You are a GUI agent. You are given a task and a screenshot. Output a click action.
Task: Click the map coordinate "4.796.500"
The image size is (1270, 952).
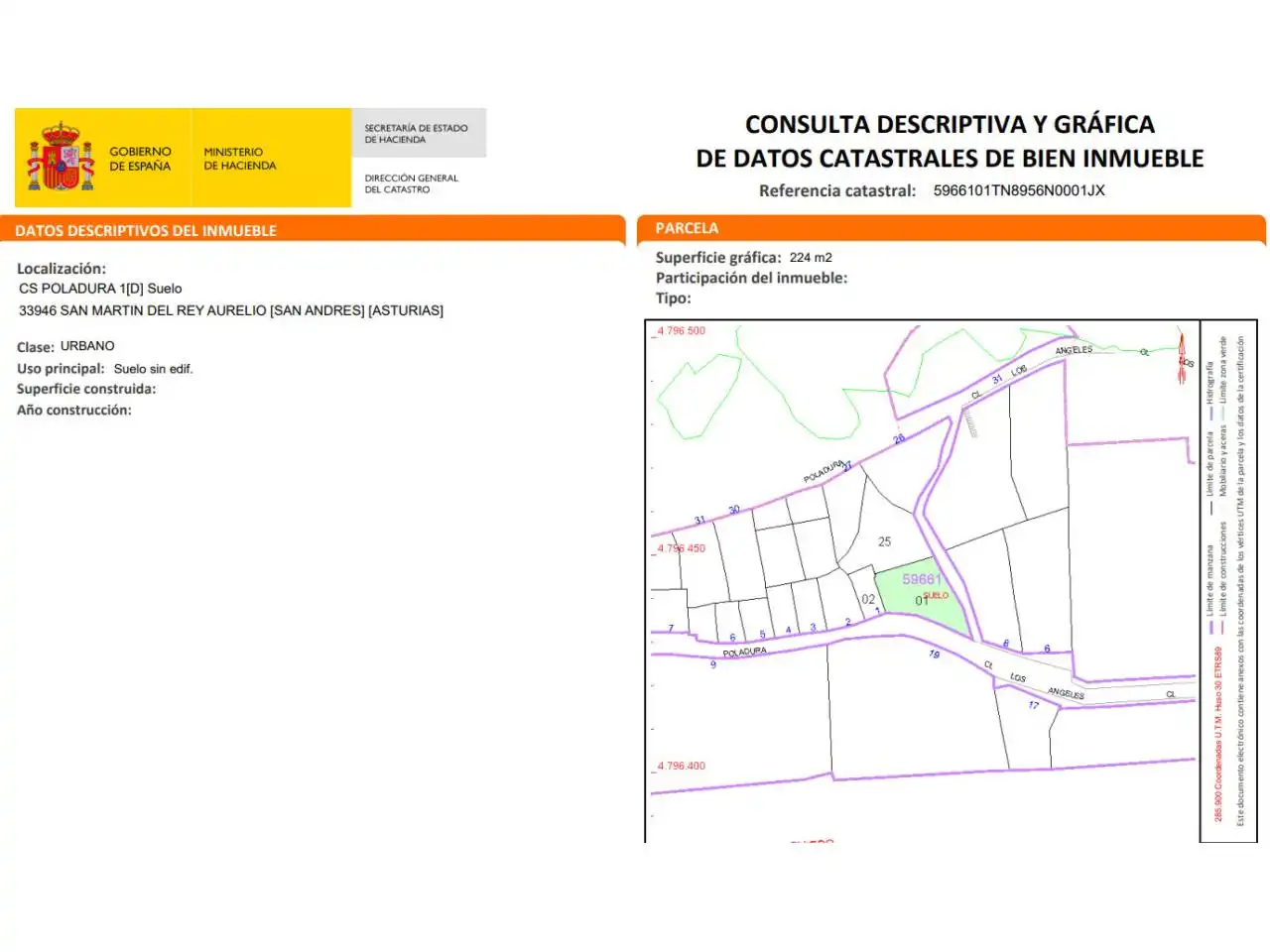[x=681, y=331]
